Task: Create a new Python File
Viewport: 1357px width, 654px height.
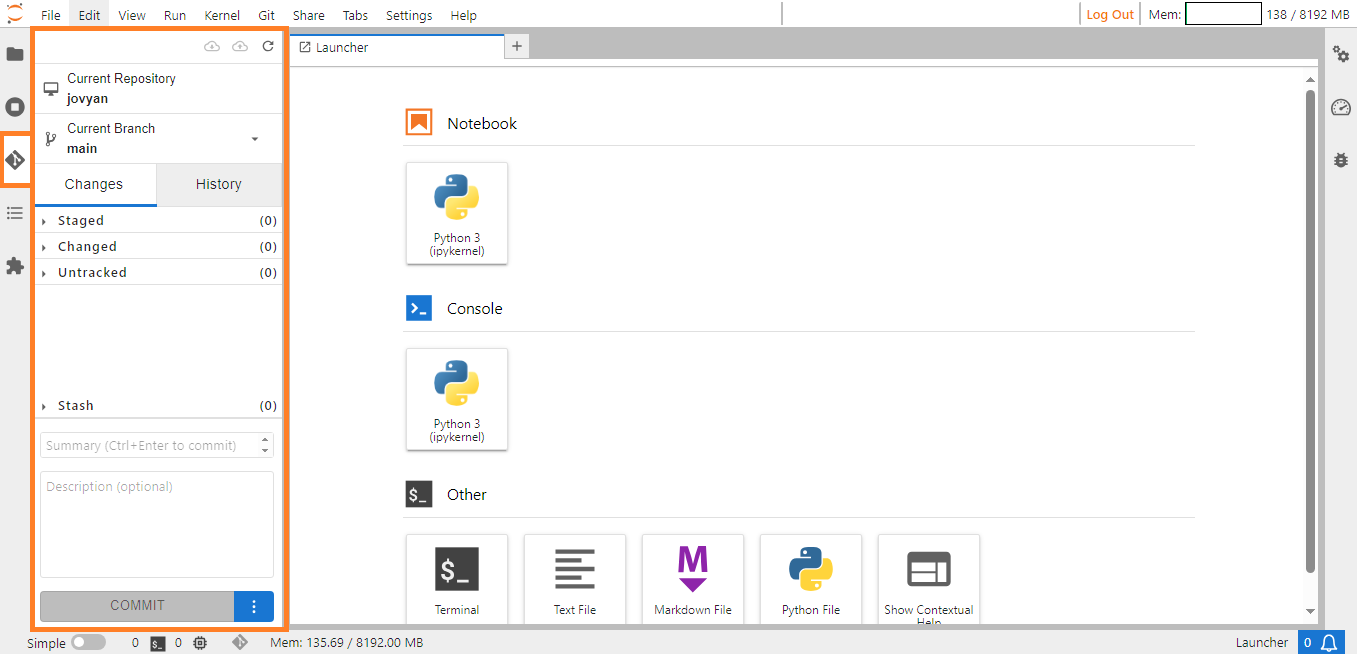Action: (811, 579)
